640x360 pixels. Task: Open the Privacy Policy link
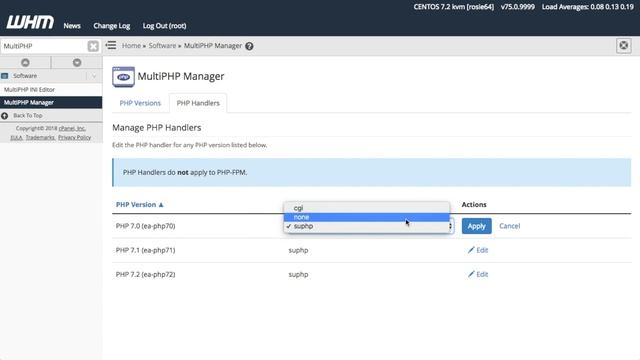(x=74, y=138)
